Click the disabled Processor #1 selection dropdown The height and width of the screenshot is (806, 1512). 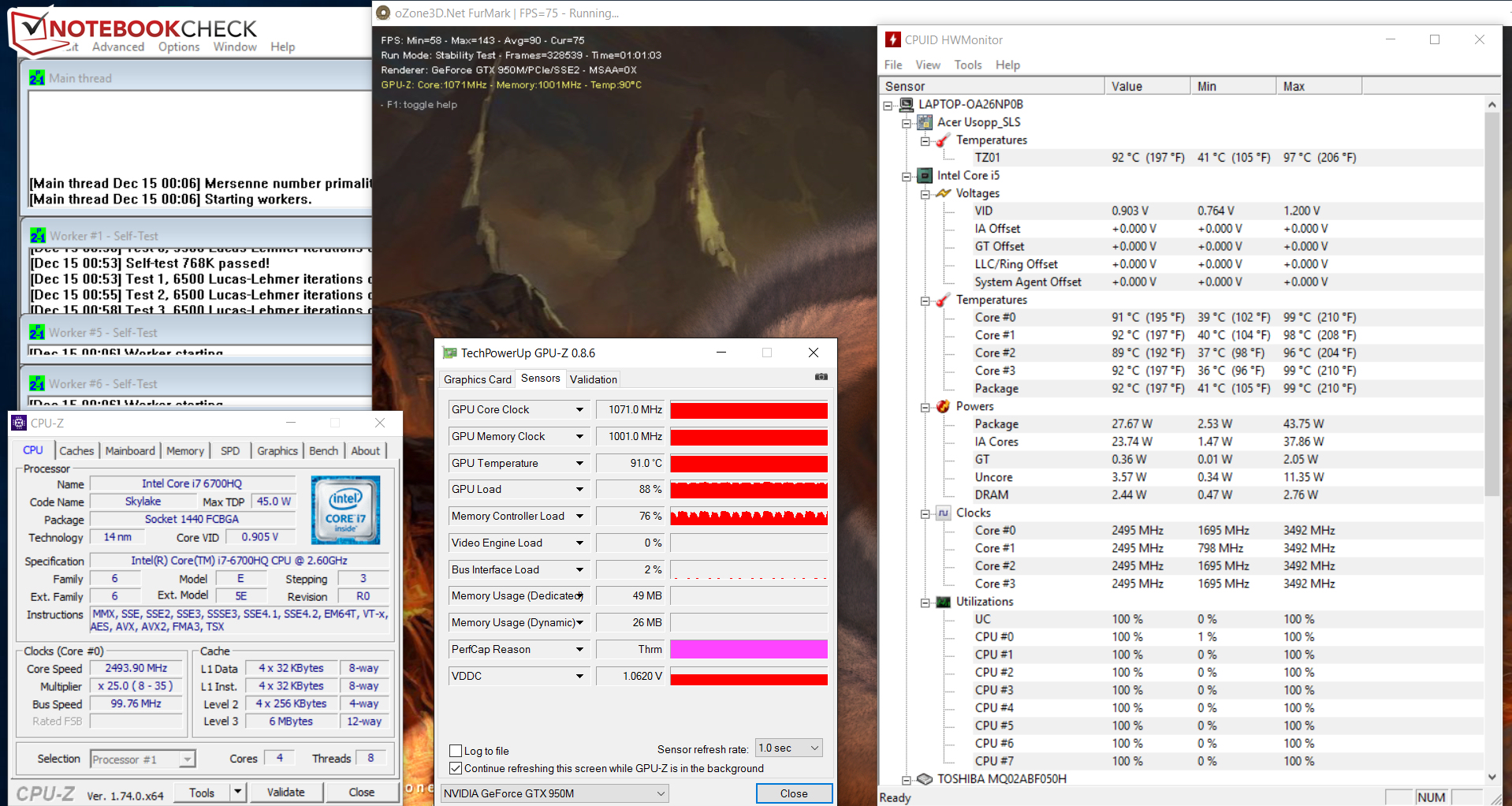coord(143,759)
